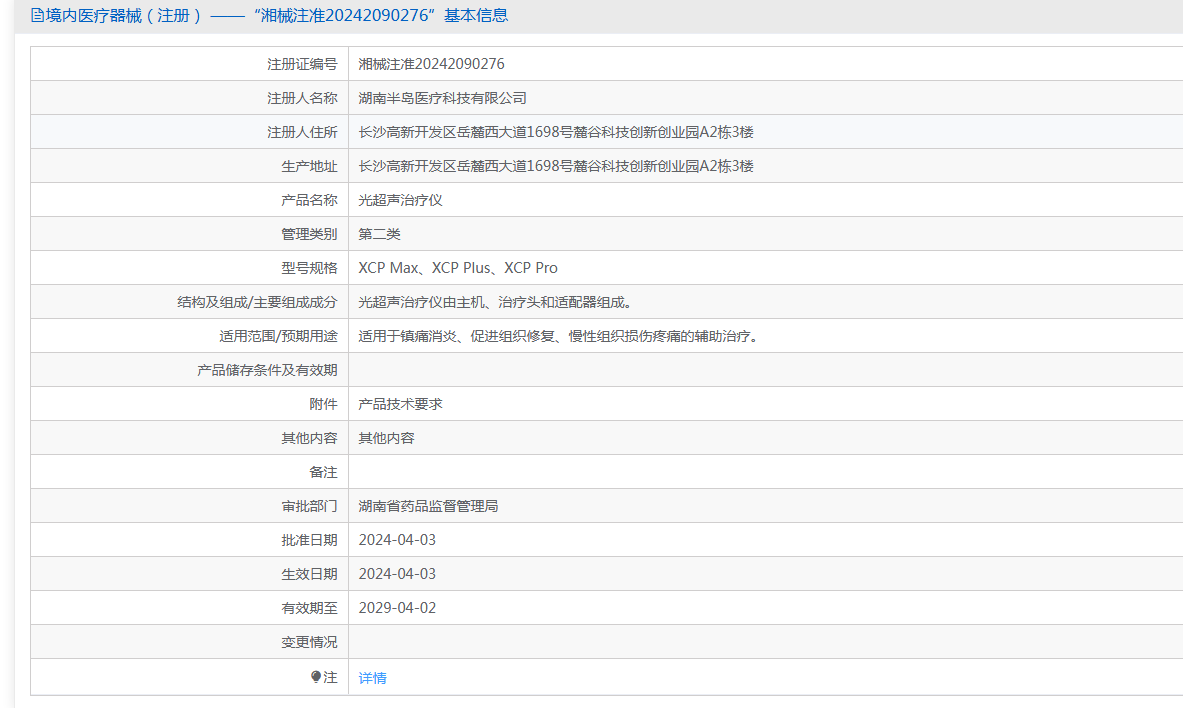Click the document icon beside the page title
Screen dimensions: 1183x708
[x=37, y=15]
